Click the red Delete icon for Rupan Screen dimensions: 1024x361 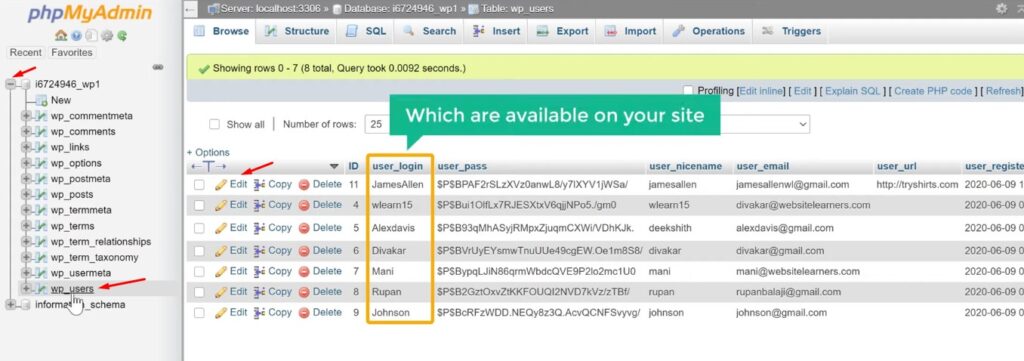304,292
